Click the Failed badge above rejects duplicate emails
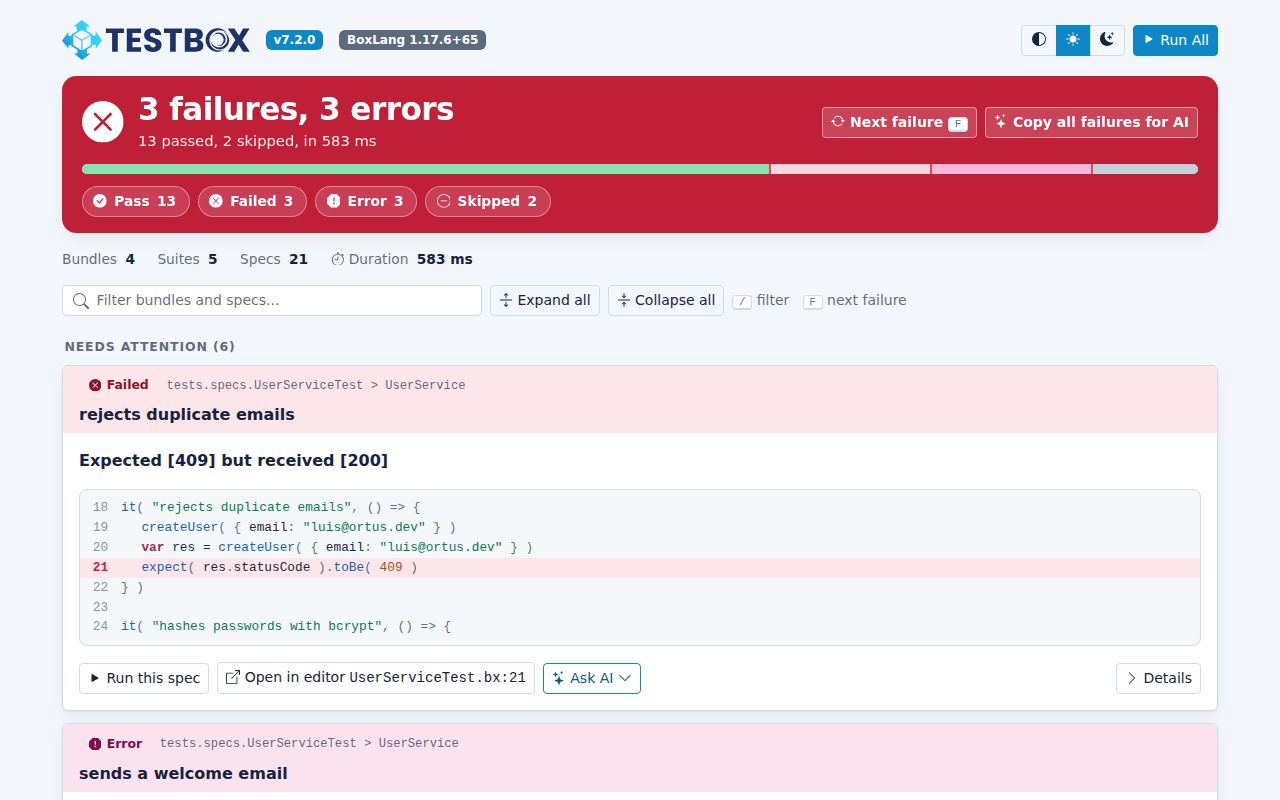 (x=118, y=385)
